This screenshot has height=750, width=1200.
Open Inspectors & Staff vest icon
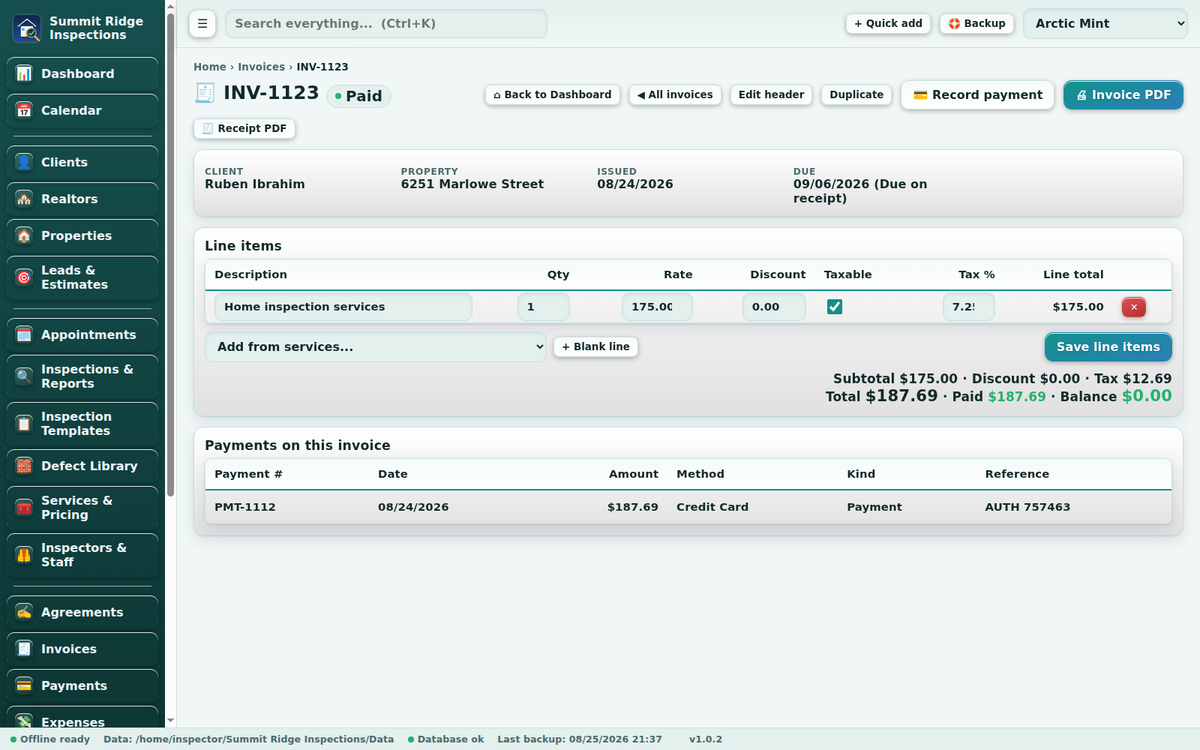24,555
